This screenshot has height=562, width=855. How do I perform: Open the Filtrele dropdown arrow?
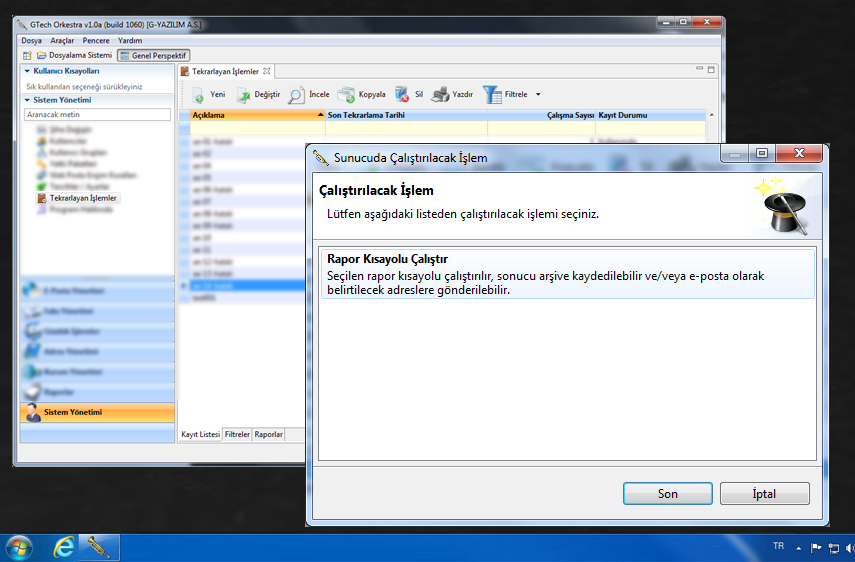[x=538, y=95]
